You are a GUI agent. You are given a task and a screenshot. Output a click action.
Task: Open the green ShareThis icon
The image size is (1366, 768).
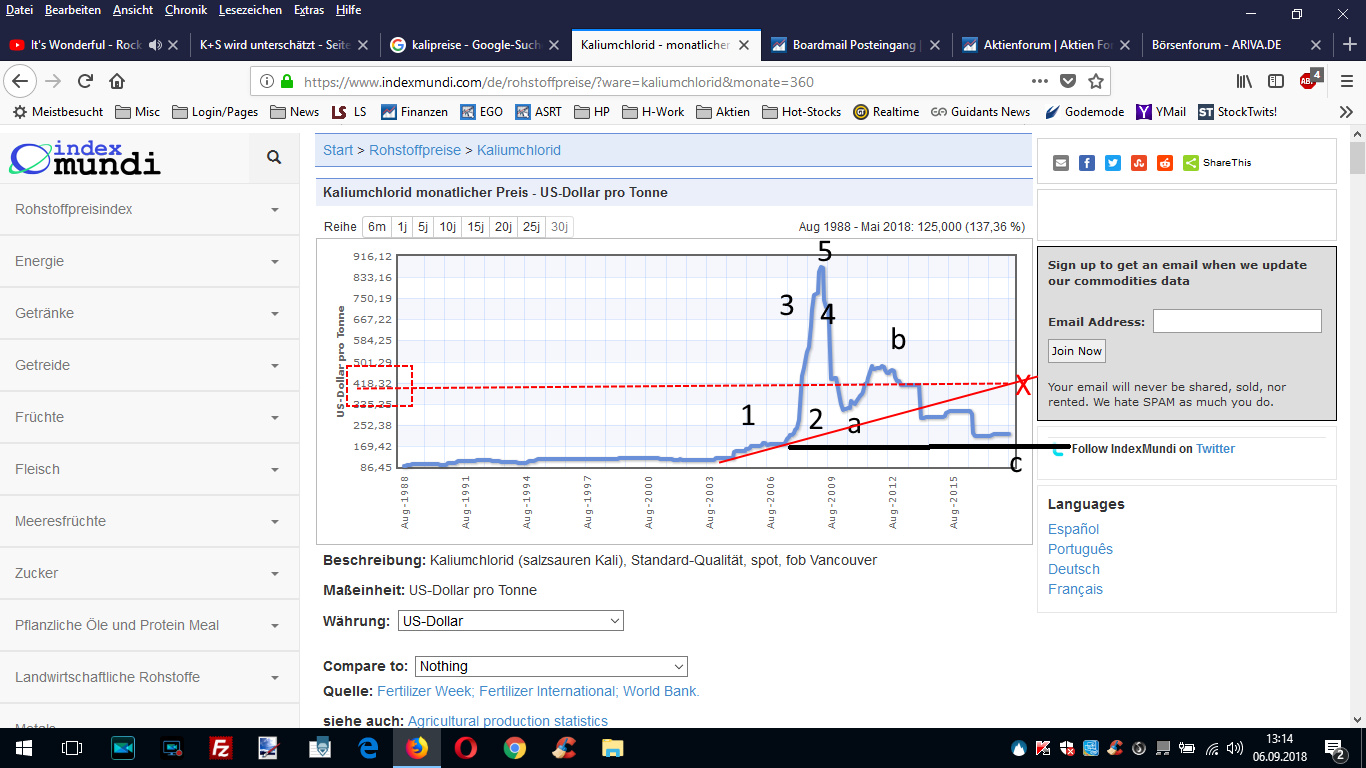[1191, 163]
